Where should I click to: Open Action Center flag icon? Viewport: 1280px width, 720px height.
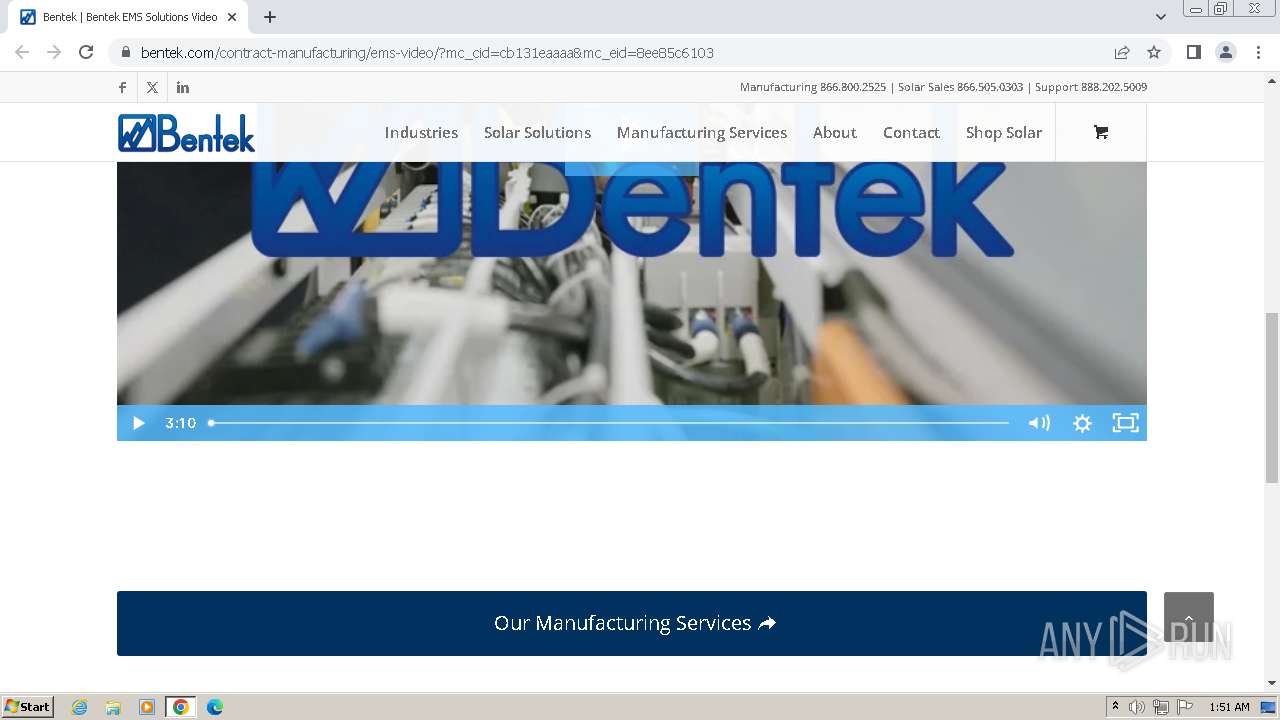1185,707
